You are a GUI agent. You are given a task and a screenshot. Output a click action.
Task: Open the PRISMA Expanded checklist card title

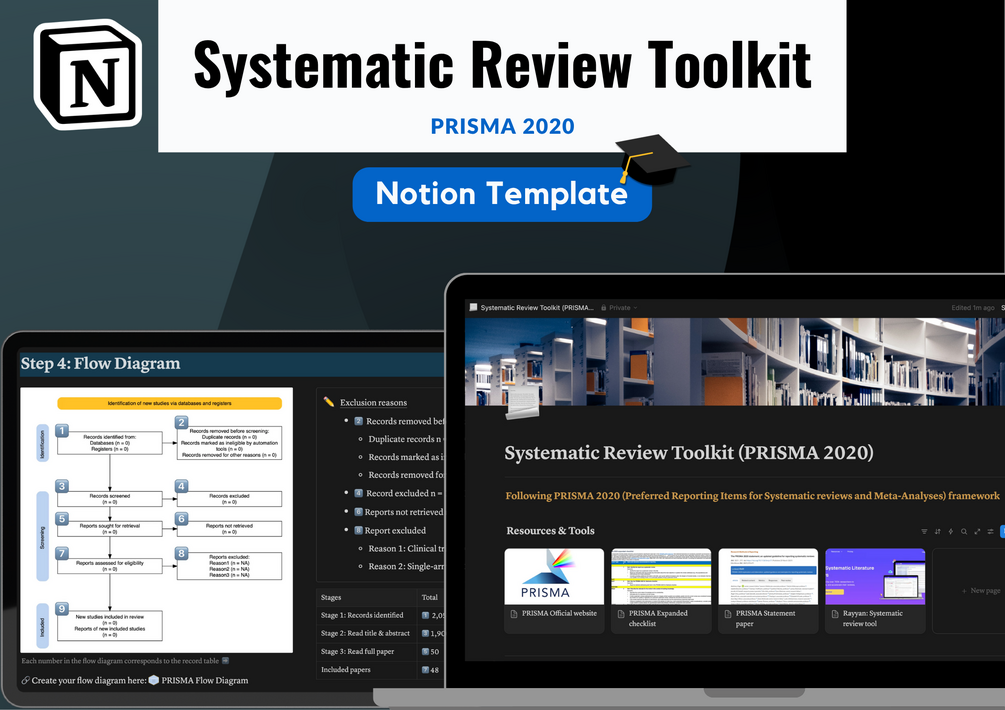click(x=658, y=618)
